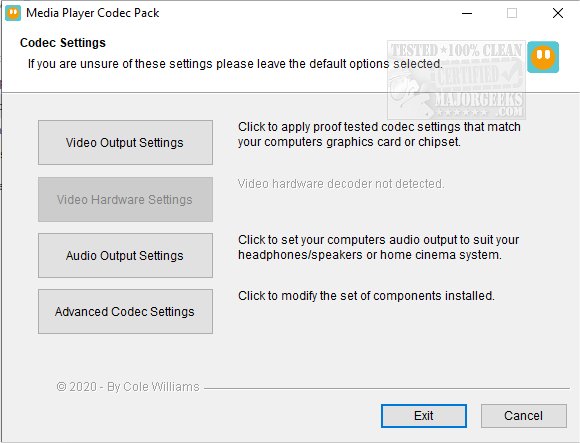Open Audio Output Settings
580x443 pixels.
[x=125, y=256]
